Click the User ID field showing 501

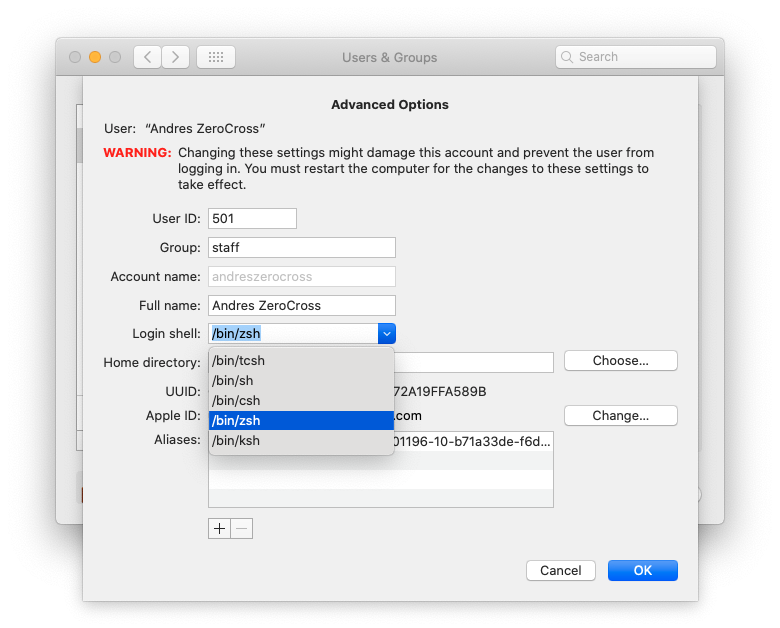click(x=252, y=218)
